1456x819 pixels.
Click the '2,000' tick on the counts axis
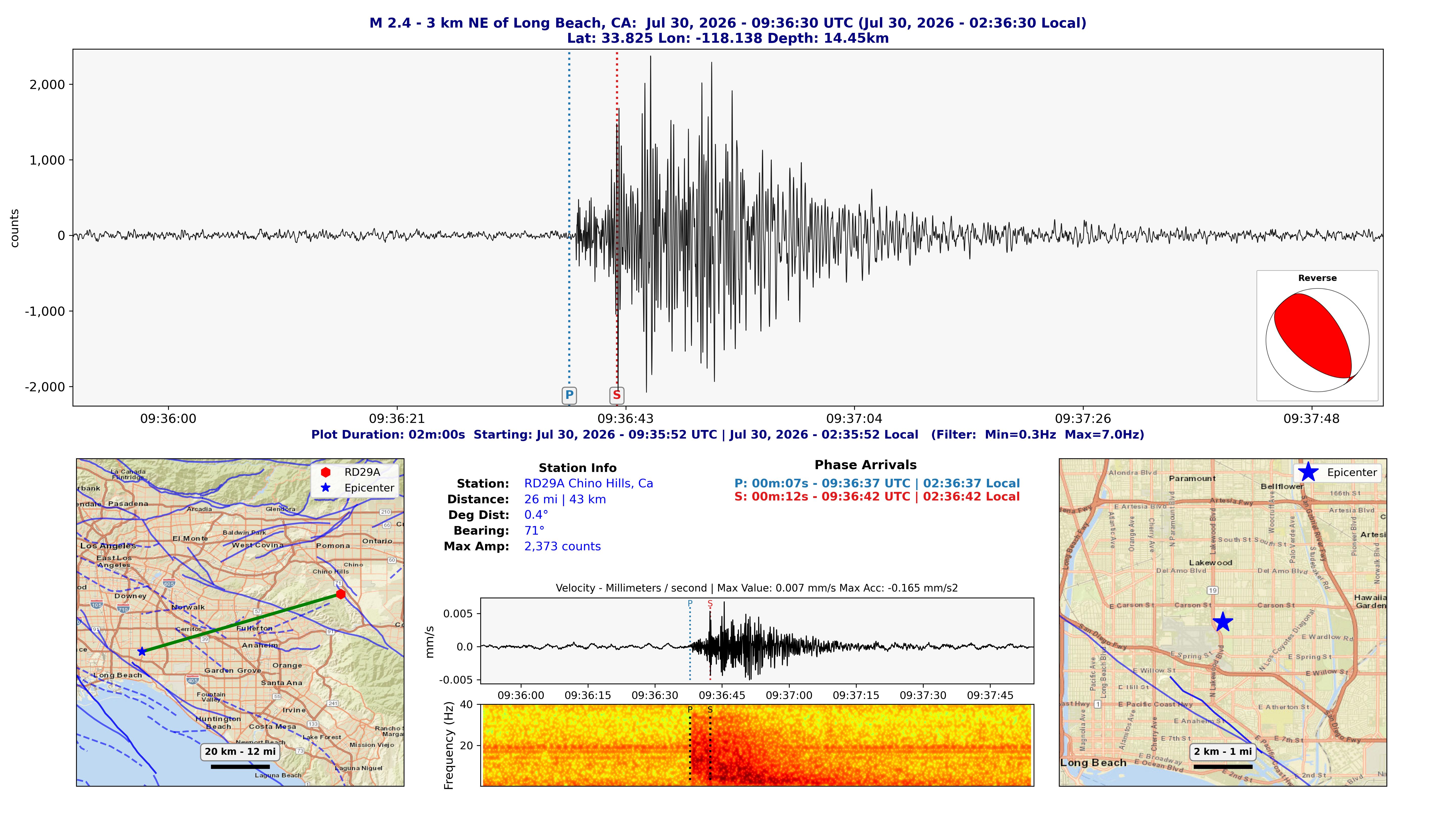pyautogui.click(x=48, y=85)
